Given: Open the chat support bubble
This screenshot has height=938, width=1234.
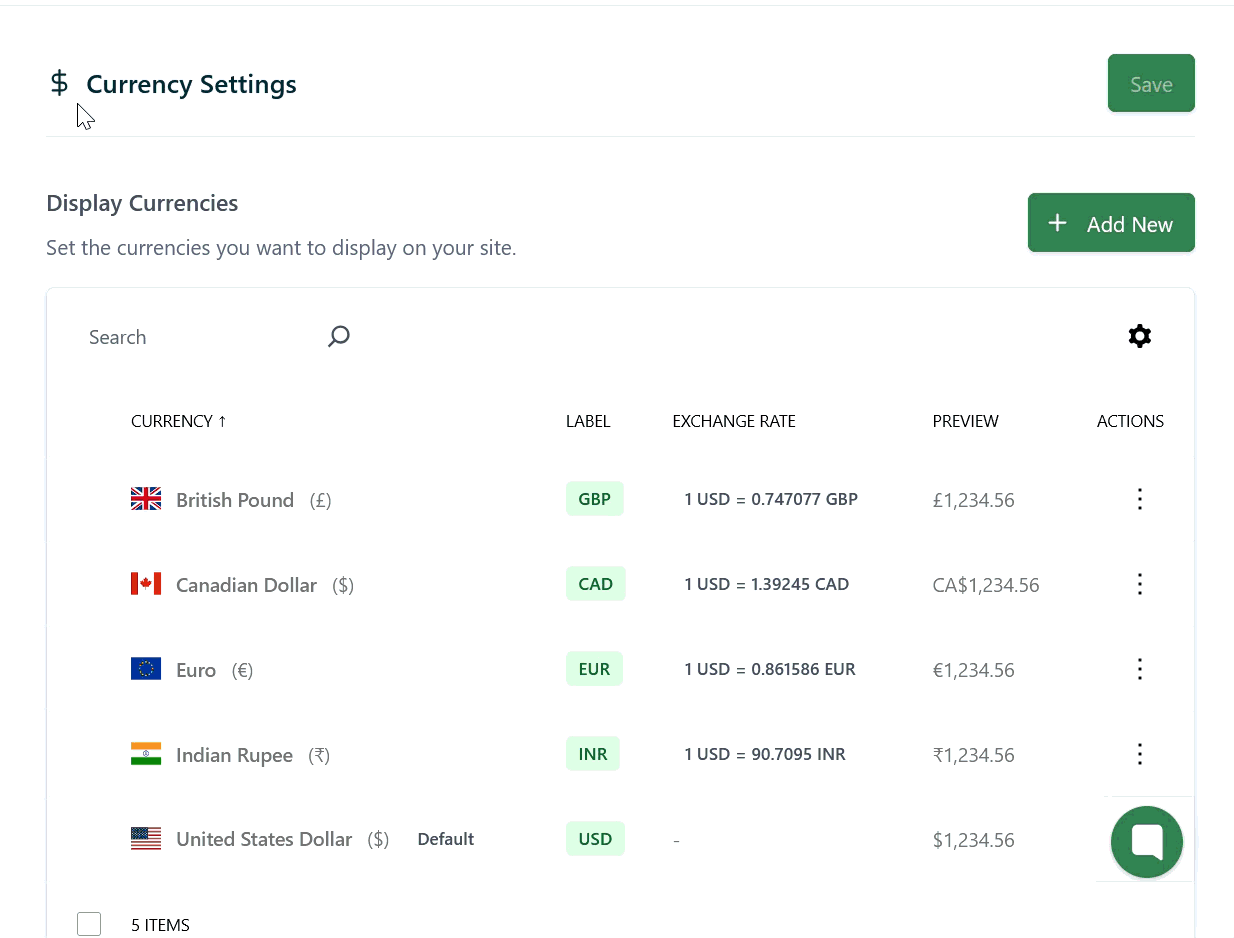Looking at the screenshot, I should click(1146, 842).
